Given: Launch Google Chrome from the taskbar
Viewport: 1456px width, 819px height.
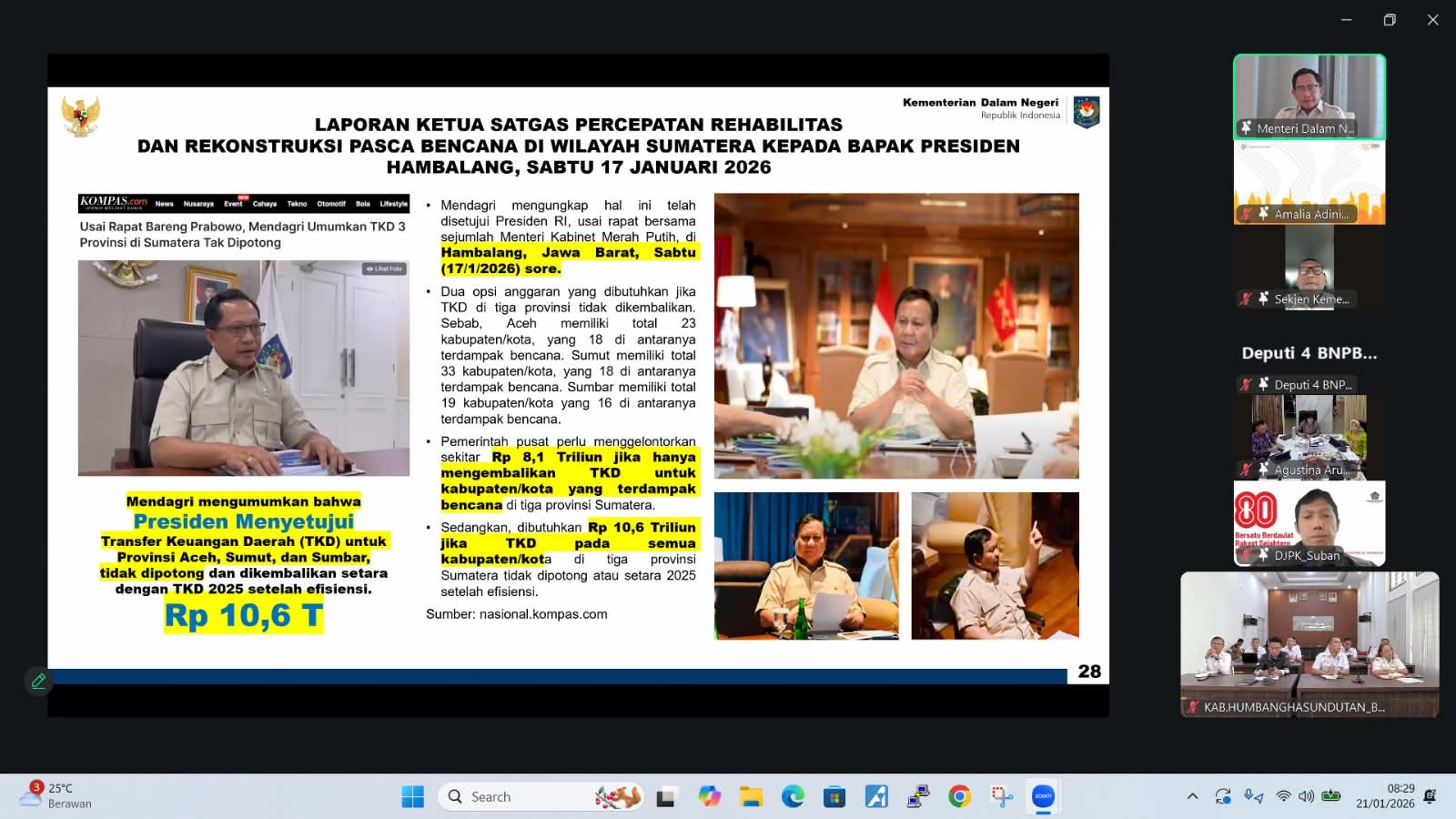Looking at the screenshot, I should tap(959, 796).
